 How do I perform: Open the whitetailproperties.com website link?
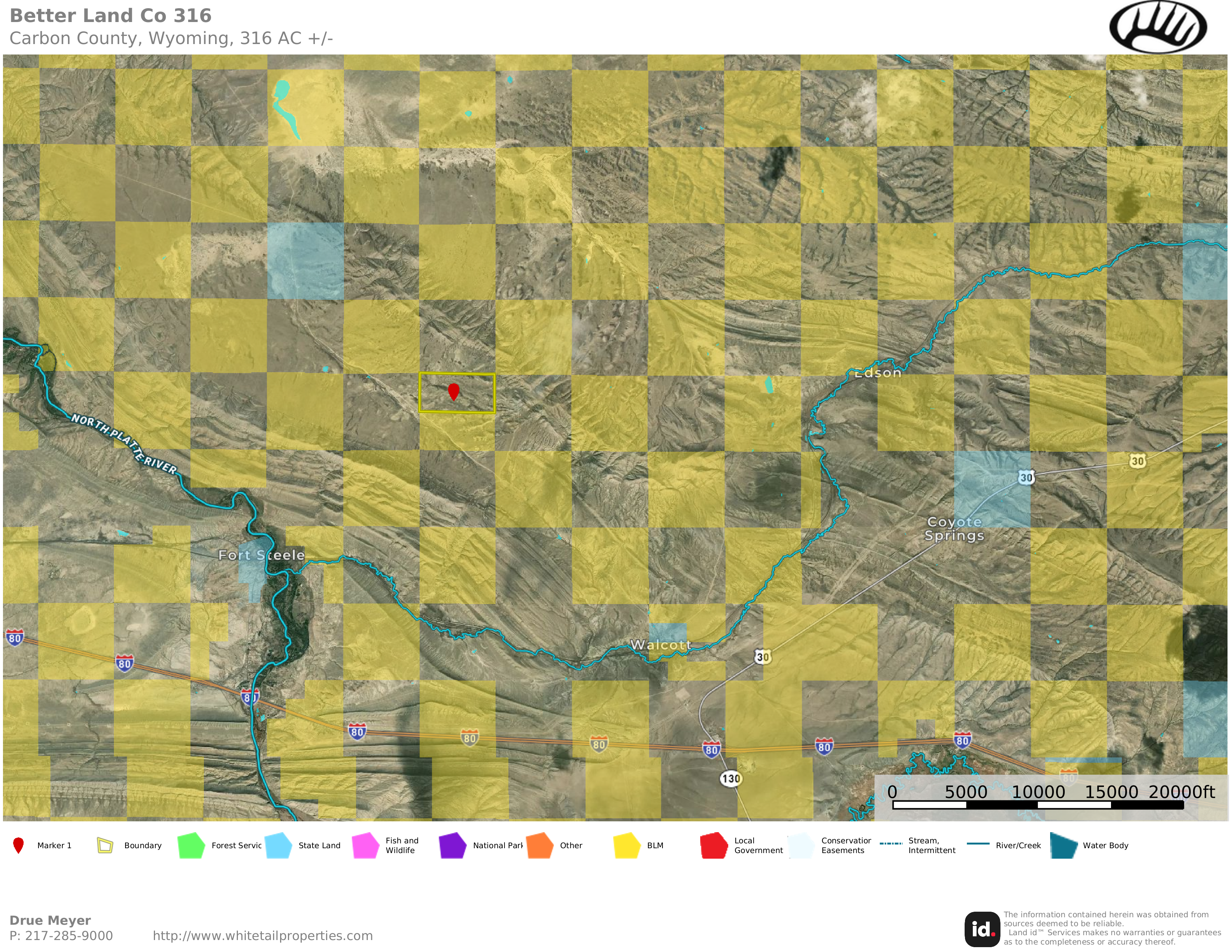click(x=263, y=936)
